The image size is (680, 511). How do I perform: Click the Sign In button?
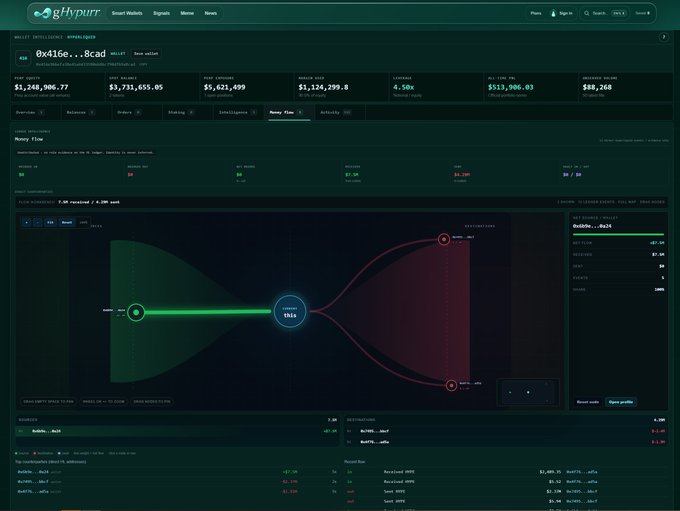(x=562, y=13)
